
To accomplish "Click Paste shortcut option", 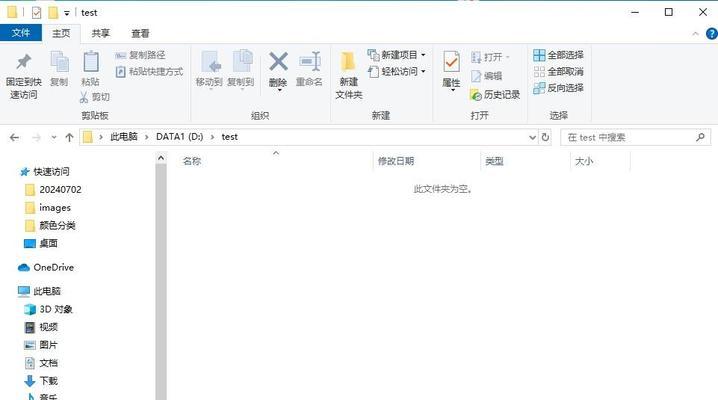I will (149, 71).
